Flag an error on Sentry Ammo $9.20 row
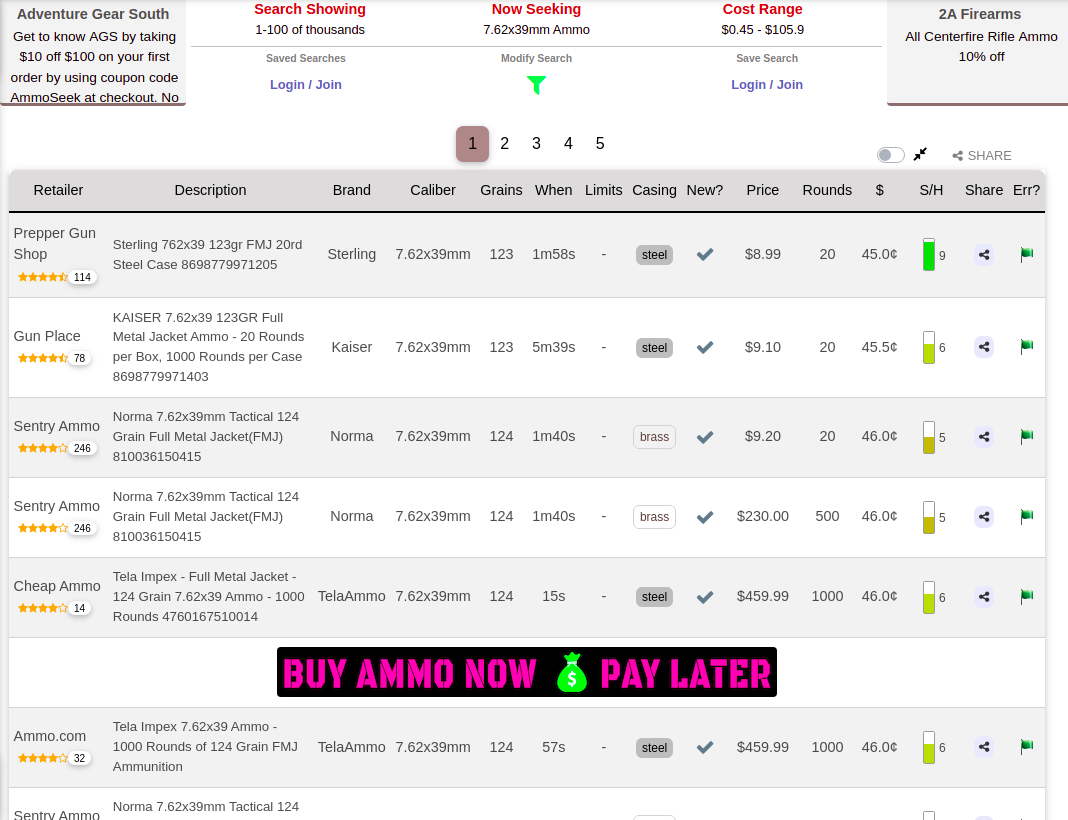 [1026, 437]
